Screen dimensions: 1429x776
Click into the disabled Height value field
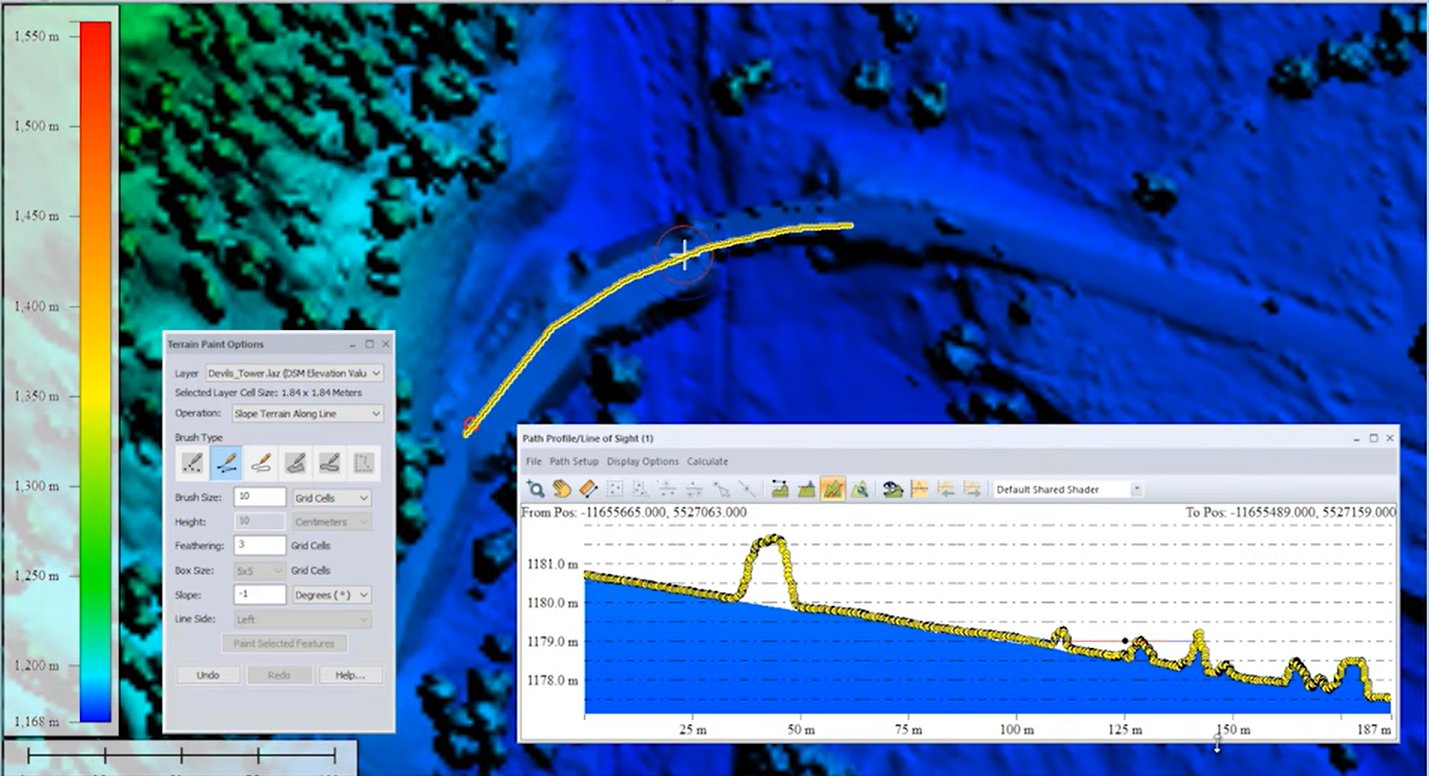tap(259, 522)
